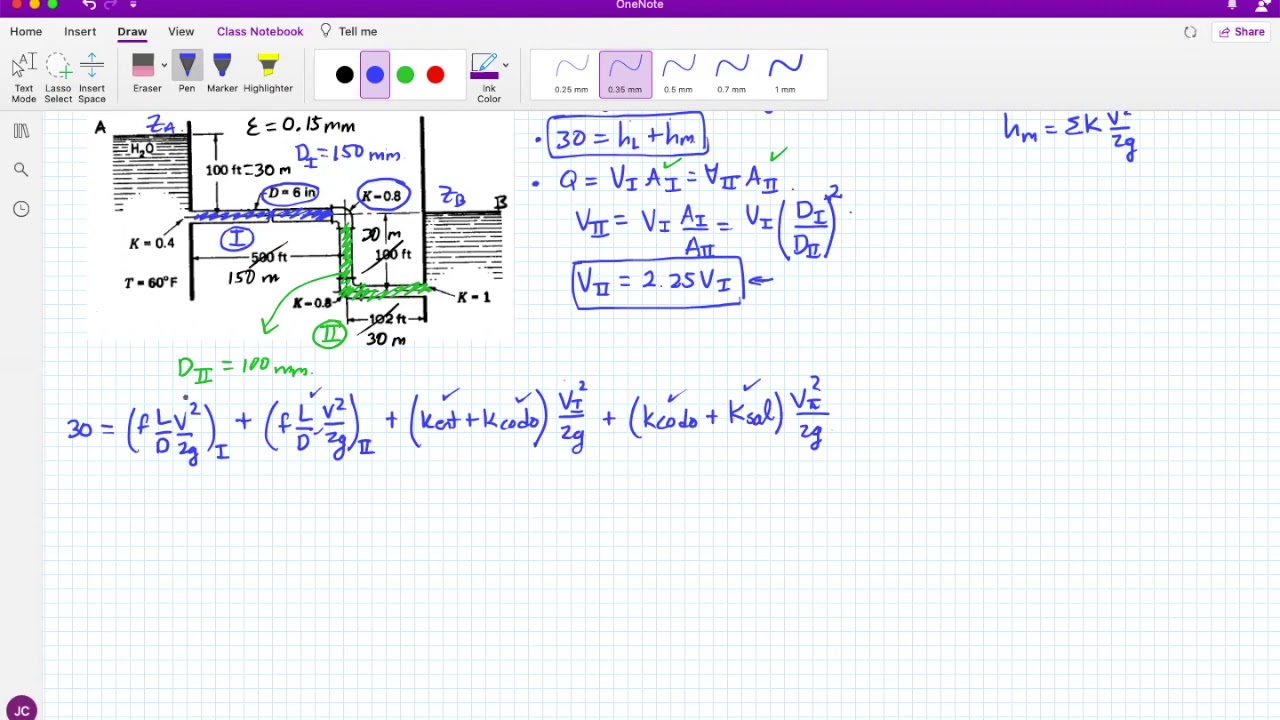Switch to the Draw ribbon tab
Viewport: 1280px width, 720px height.
(132, 31)
